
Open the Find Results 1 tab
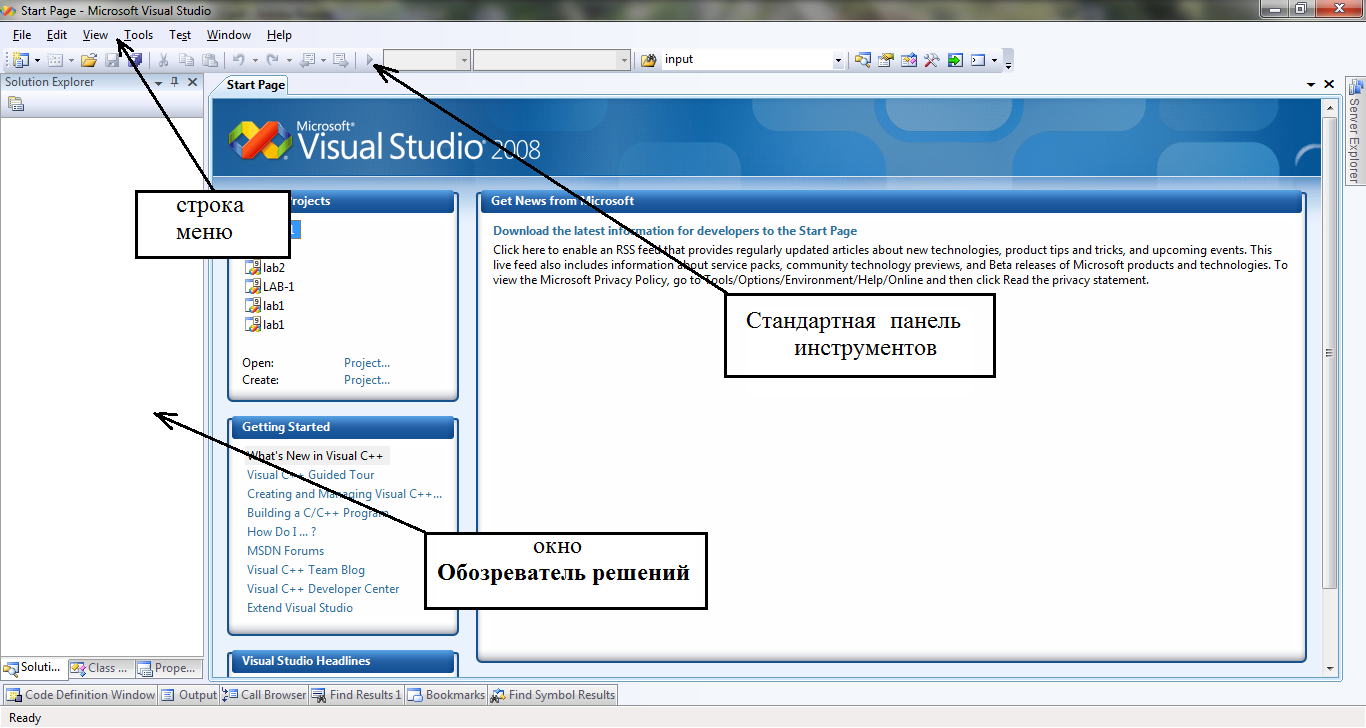[x=356, y=695]
